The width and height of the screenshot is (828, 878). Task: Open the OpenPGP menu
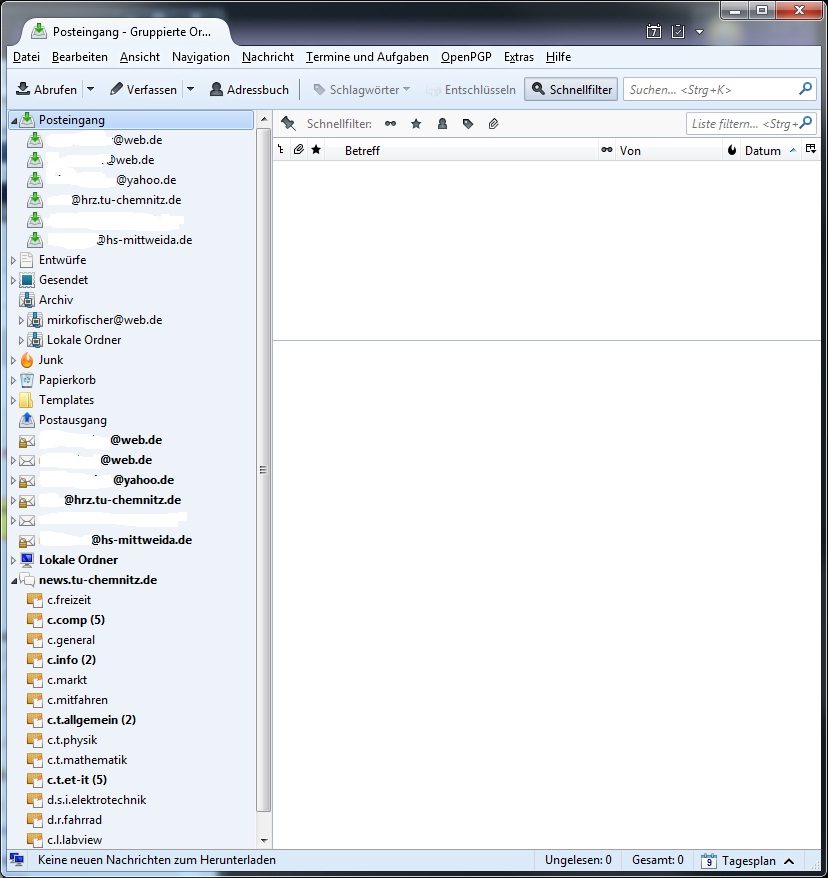(x=466, y=57)
